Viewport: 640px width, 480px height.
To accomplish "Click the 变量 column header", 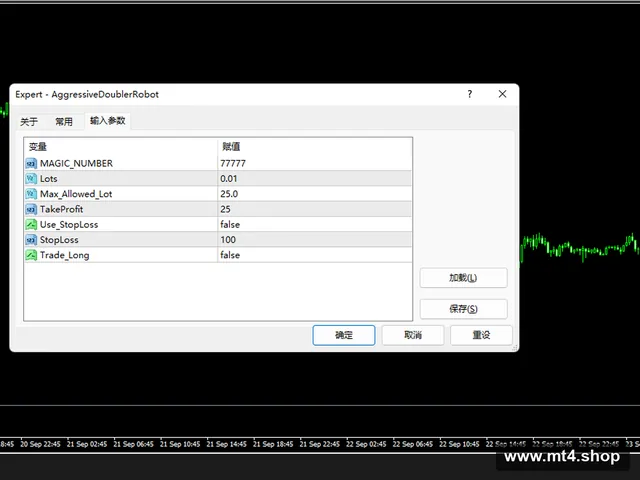I will tap(121, 147).
